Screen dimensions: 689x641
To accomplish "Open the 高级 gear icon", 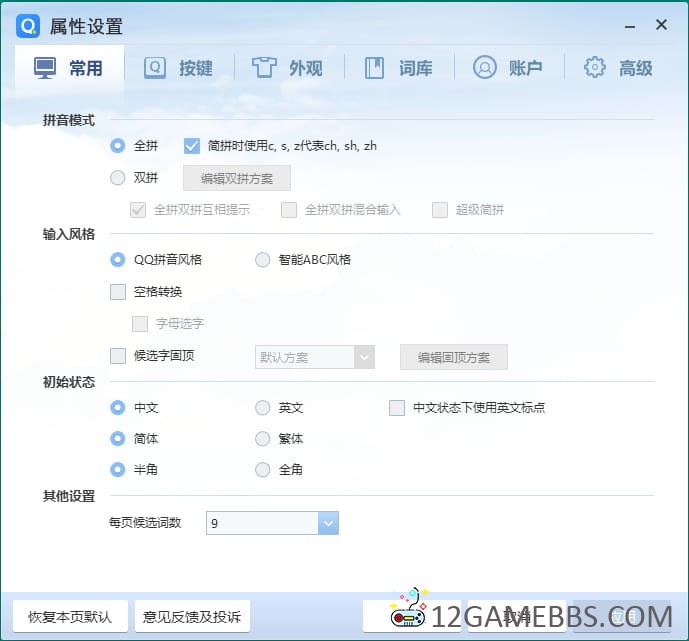I will pyautogui.click(x=595, y=68).
